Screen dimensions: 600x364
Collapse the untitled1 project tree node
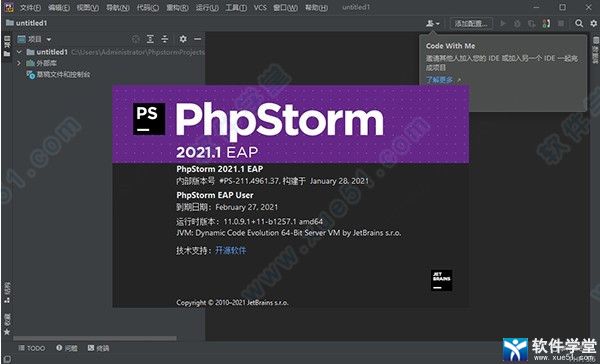coord(19,52)
